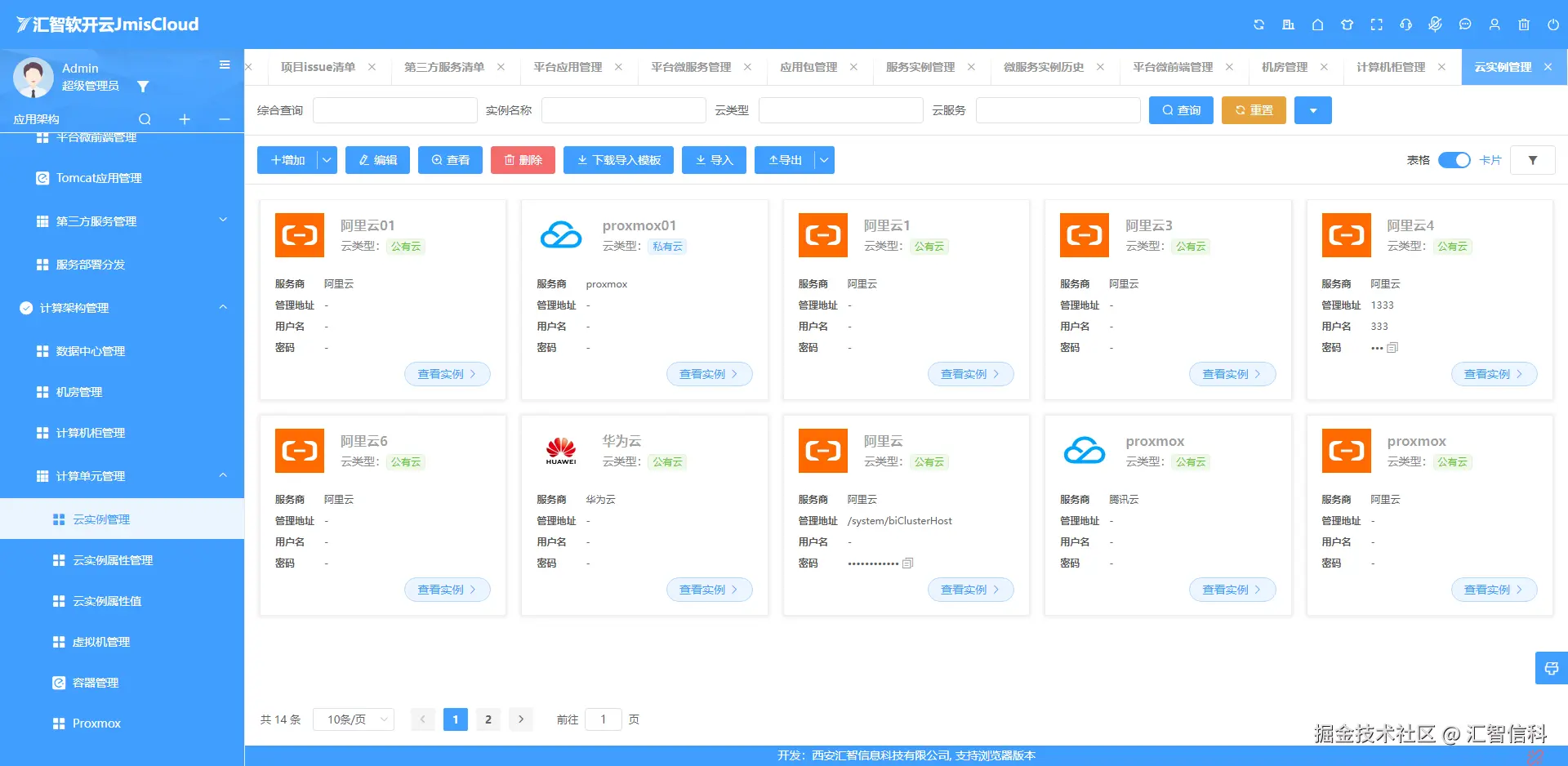1568x766 pixels.
Task: Collapse 计算架构管理 sidebar section
Action: pos(122,308)
